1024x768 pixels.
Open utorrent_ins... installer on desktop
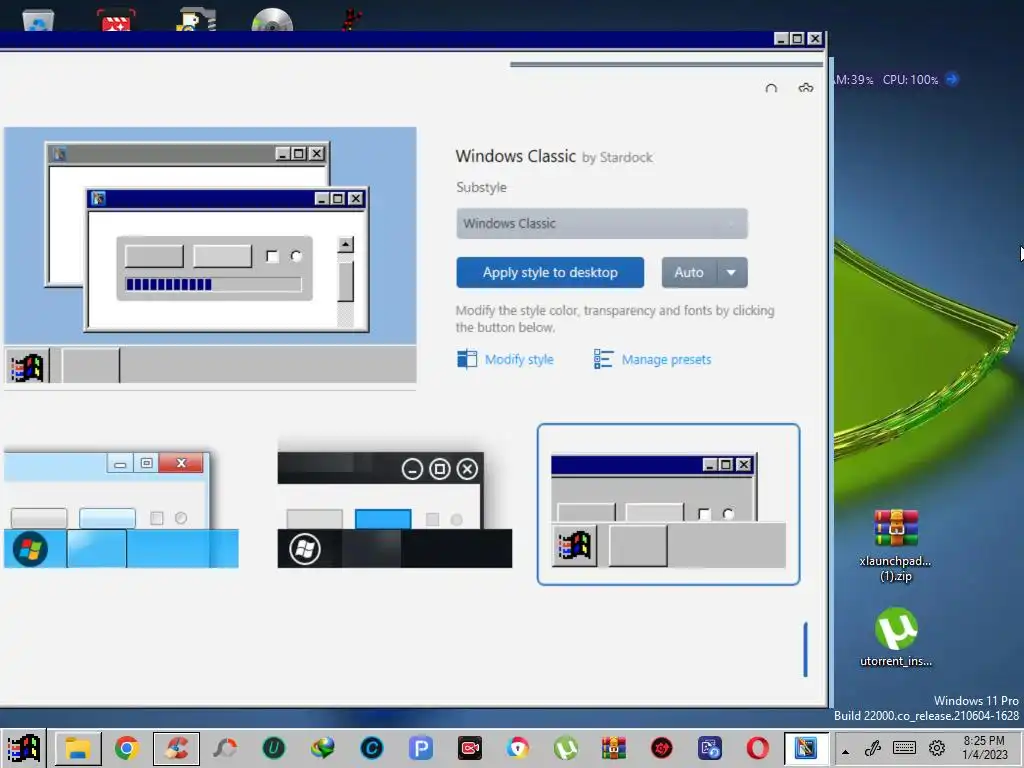[x=895, y=637]
